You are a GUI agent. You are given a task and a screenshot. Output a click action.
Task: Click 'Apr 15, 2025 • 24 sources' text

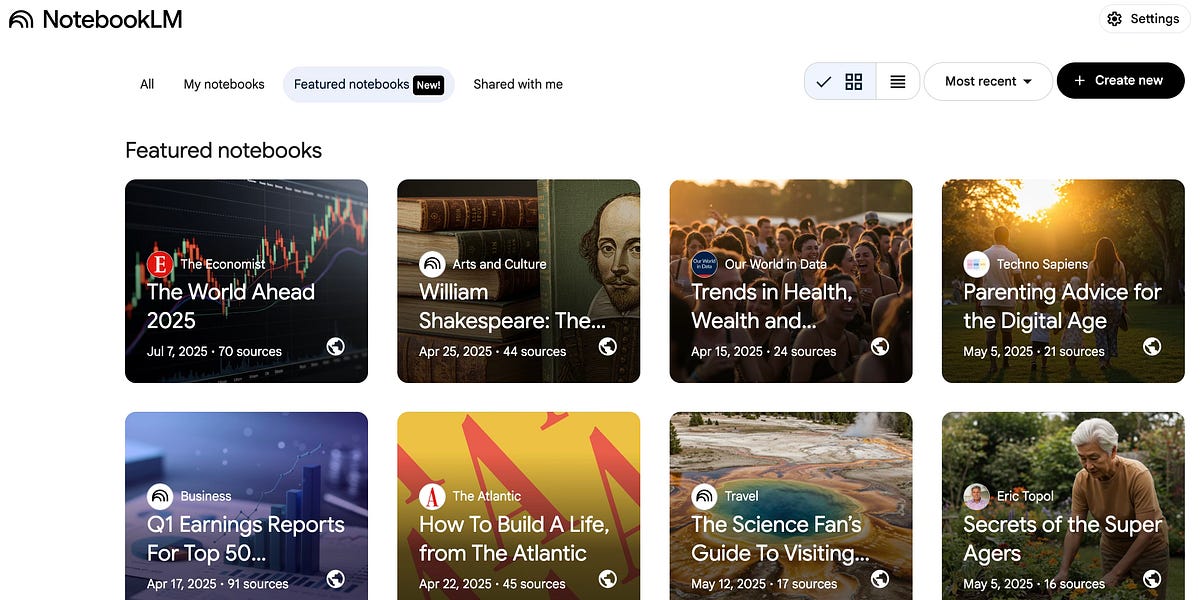click(763, 351)
